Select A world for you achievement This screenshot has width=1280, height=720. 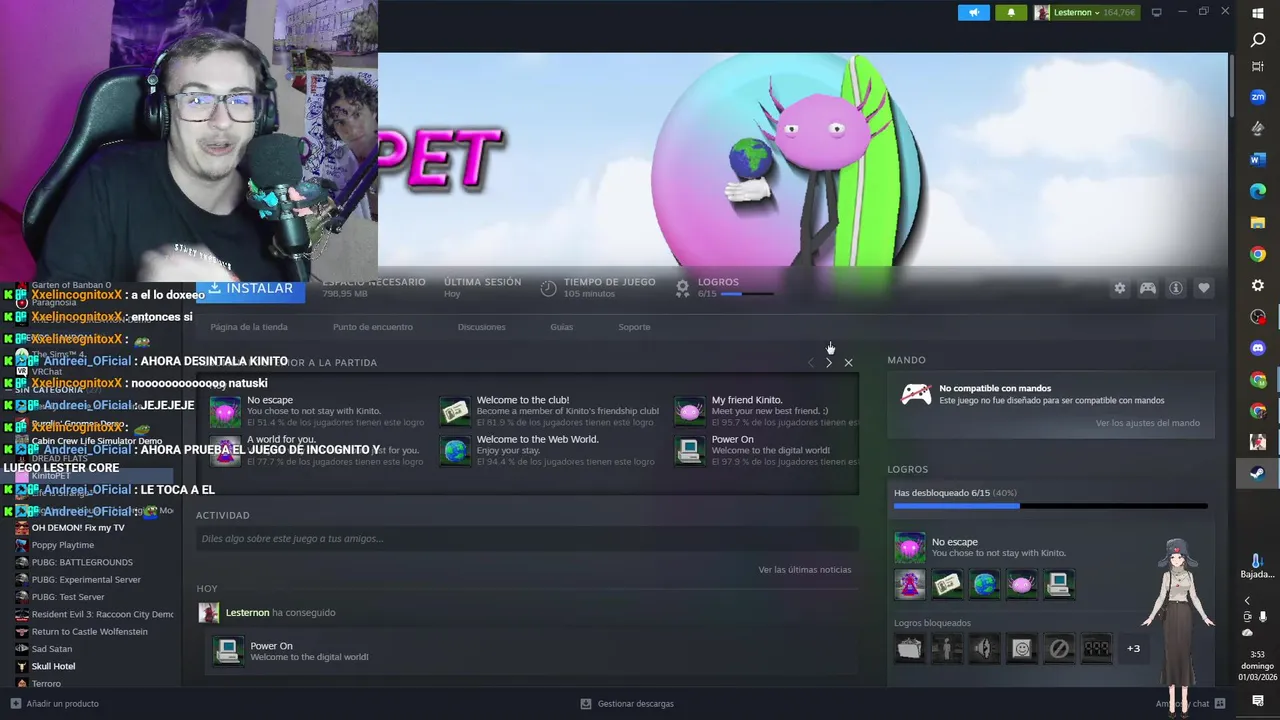point(317,450)
